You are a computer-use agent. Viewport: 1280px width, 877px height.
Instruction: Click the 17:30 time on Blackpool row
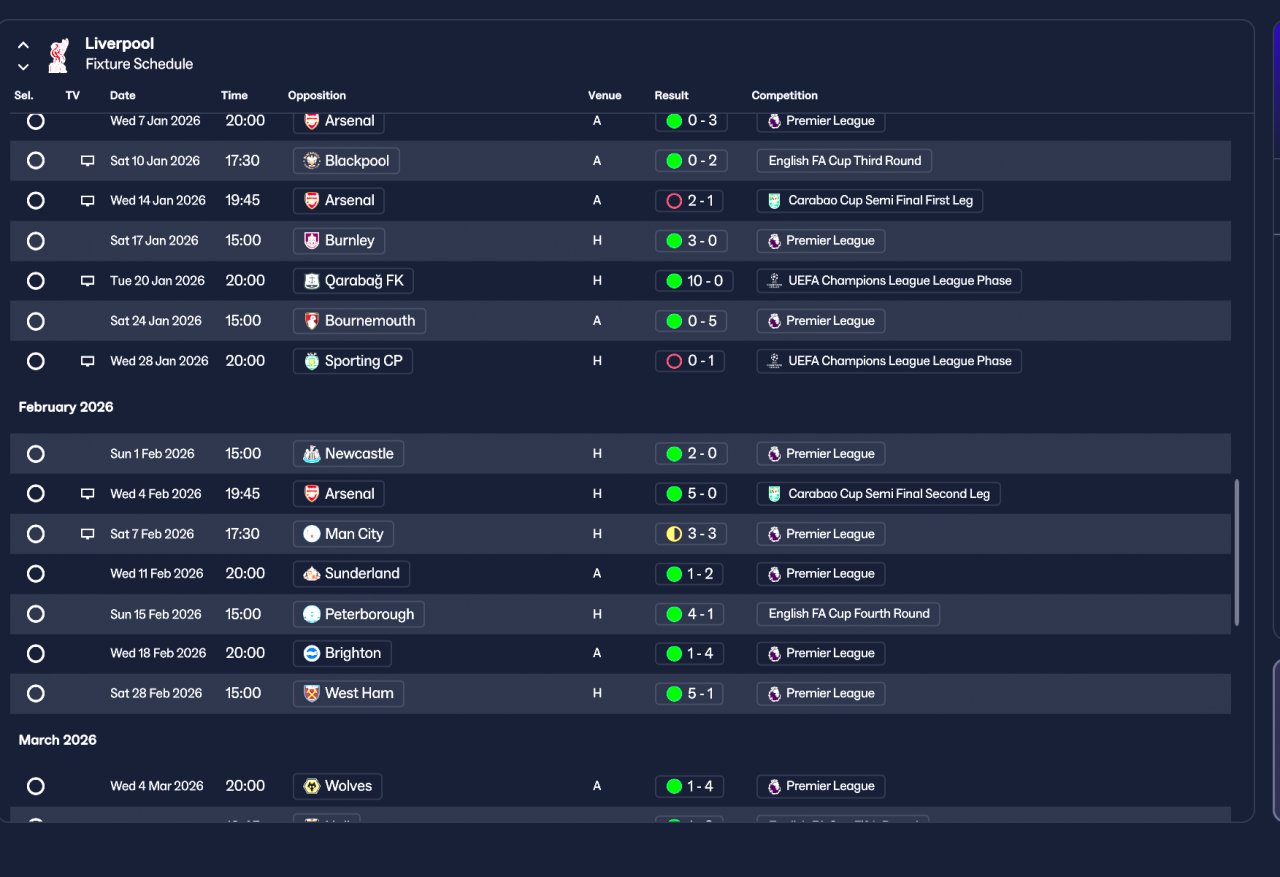tap(243, 161)
